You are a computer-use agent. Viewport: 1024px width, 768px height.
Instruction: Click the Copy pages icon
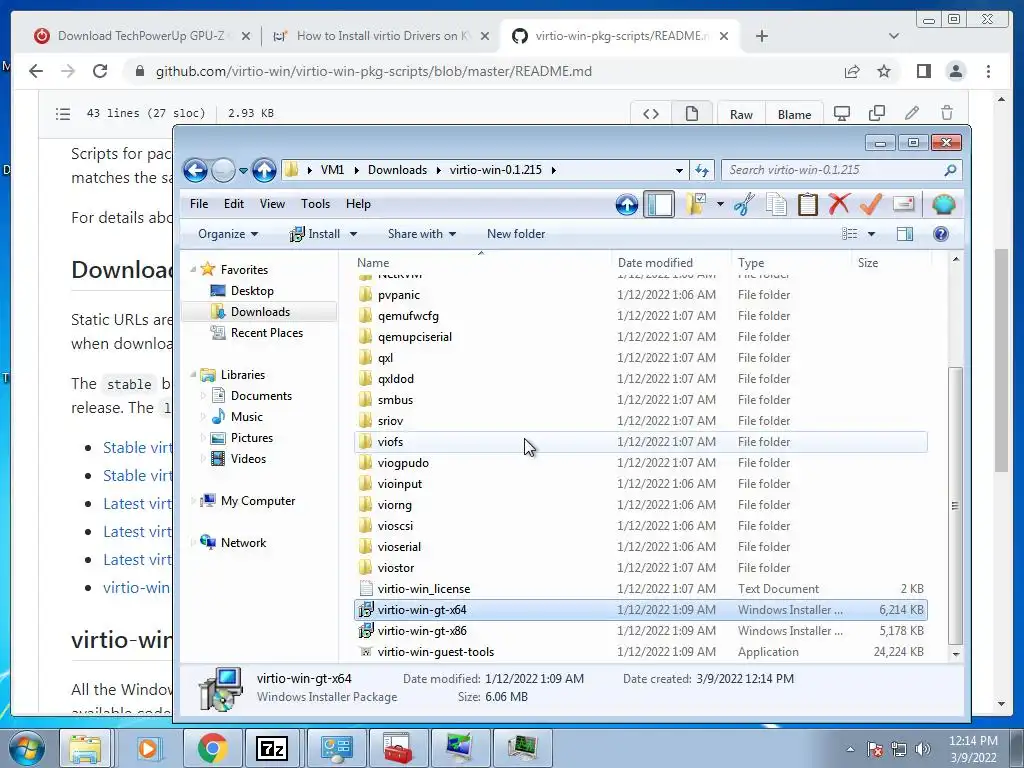776,204
